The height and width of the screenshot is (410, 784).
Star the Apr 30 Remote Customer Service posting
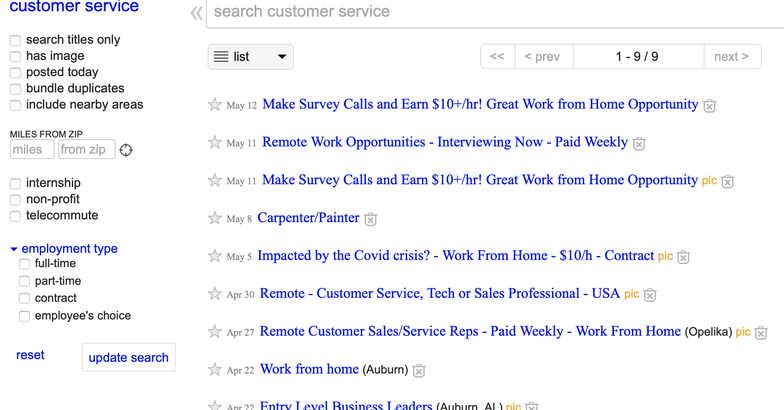point(214,294)
